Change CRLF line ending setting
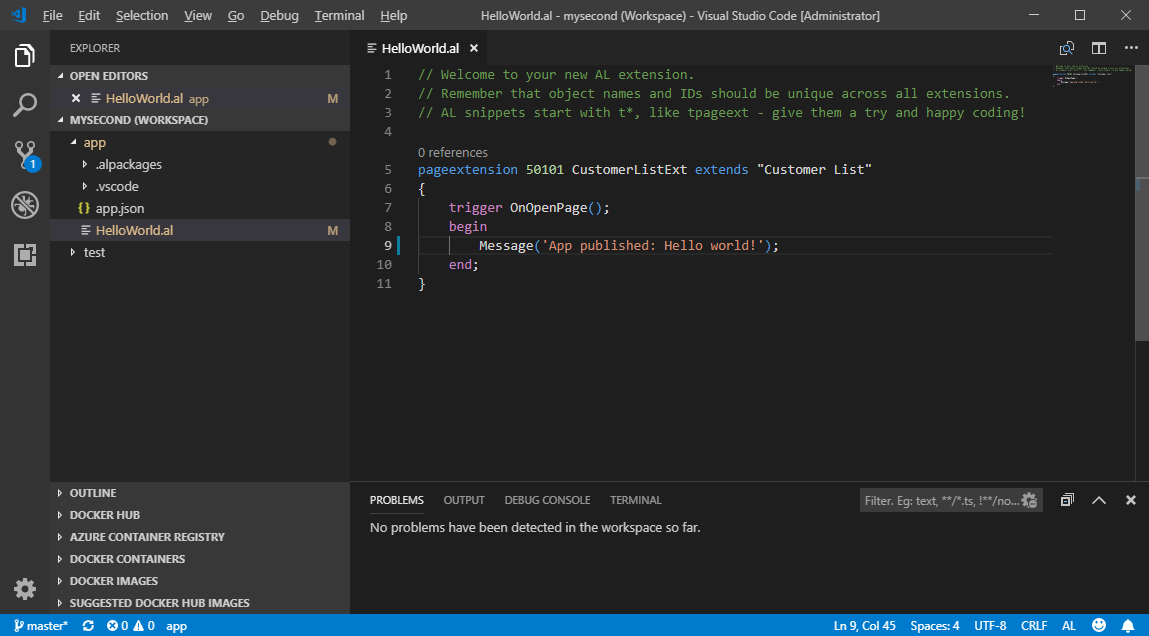This screenshot has width=1149, height=636. pyautogui.click(x=1034, y=626)
